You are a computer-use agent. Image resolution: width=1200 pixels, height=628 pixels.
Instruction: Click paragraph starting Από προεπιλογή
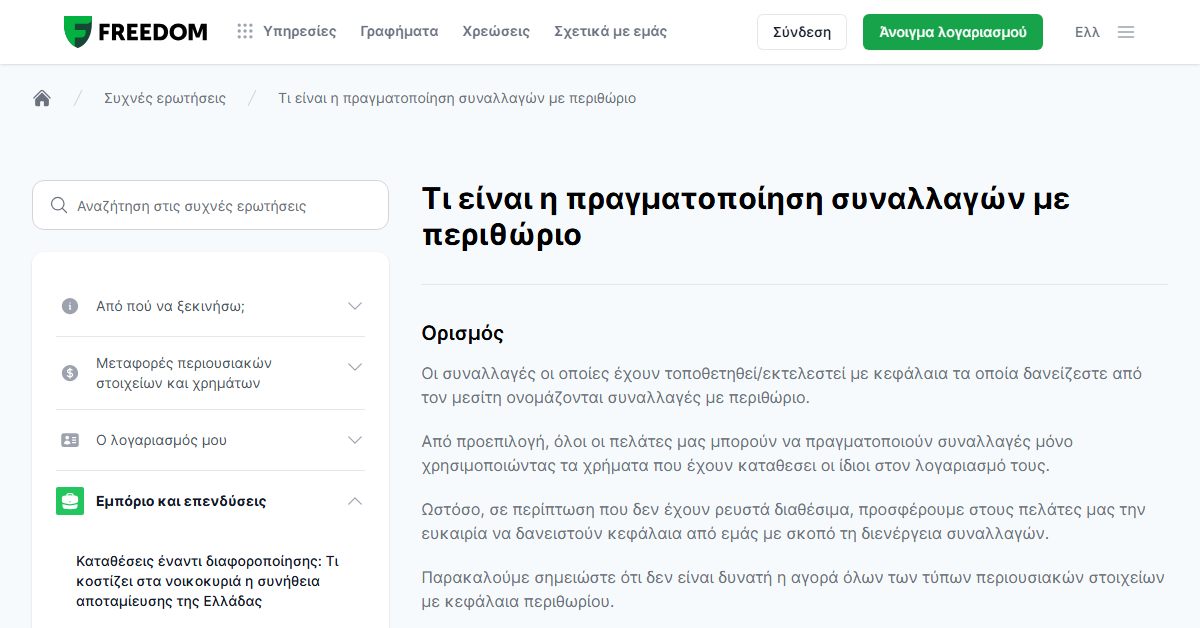pyautogui.click(x=748, y=453)
